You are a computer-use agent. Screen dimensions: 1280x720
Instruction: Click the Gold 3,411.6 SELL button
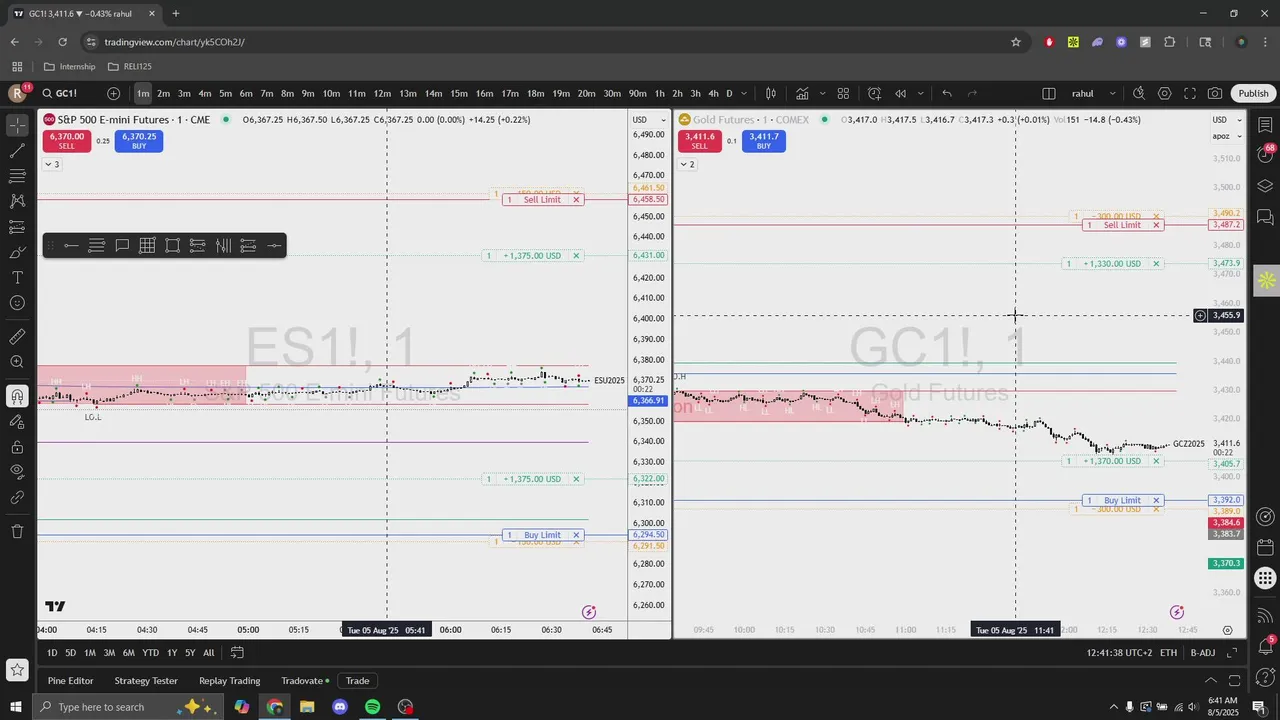[x=699, y=141]
